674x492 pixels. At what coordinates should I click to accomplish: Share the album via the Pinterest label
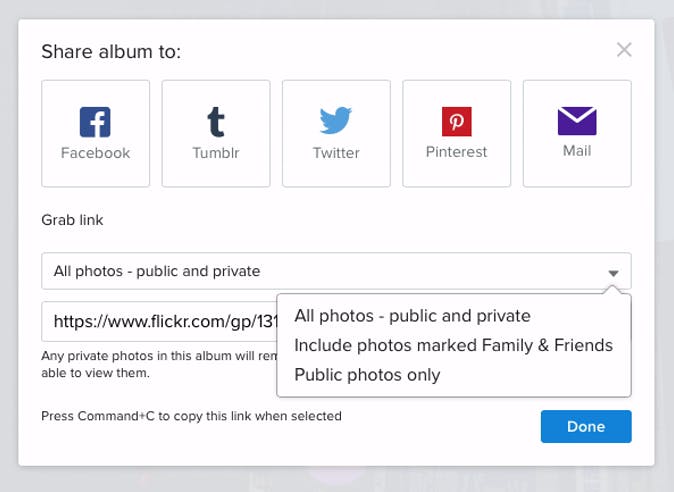[x=456, y=152]
